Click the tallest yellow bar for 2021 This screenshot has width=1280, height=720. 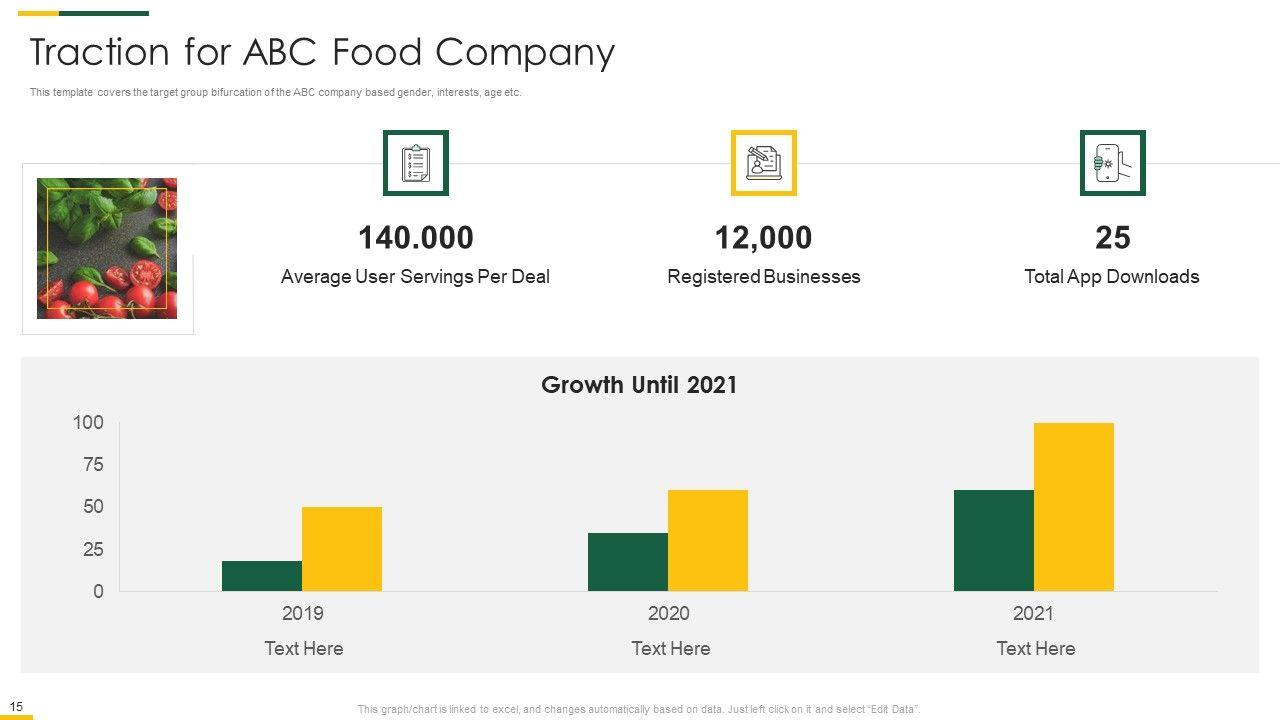coord(1074,507)
